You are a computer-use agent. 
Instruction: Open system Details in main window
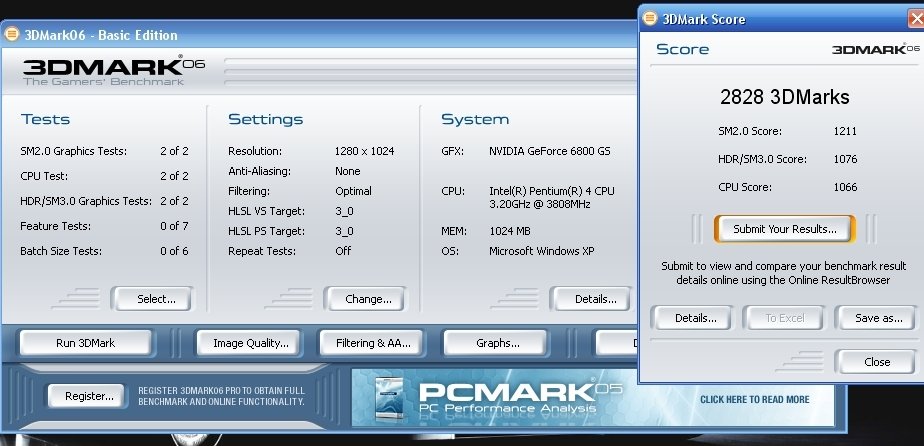(x=594, y=299)
